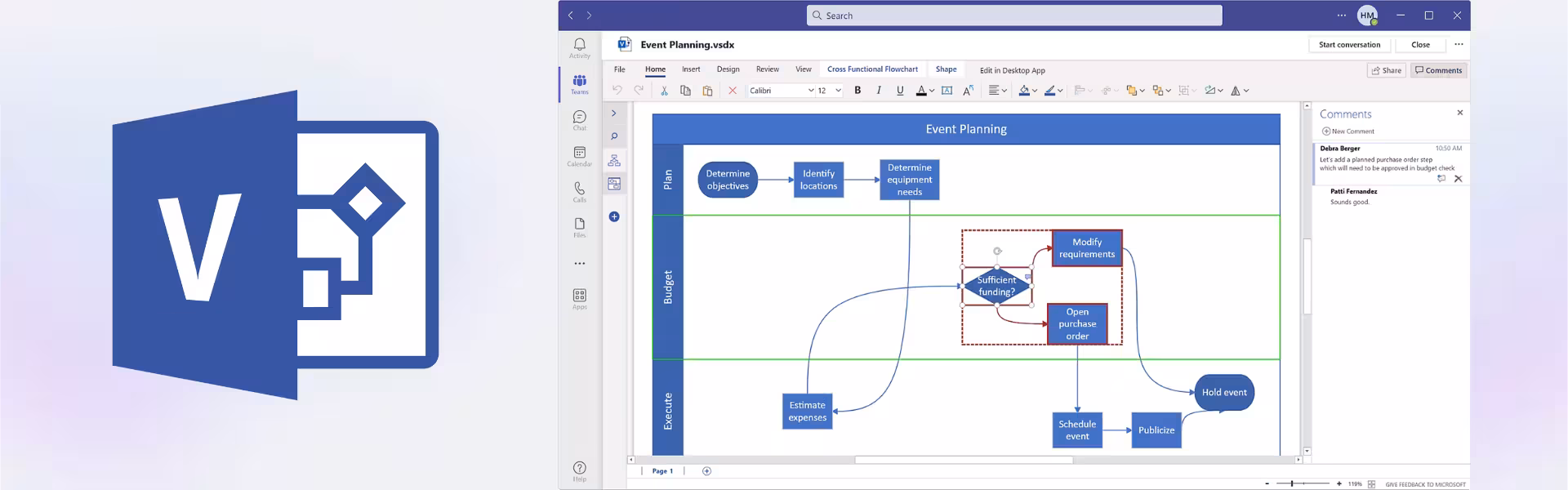Undo the last action

coord(617,91)
